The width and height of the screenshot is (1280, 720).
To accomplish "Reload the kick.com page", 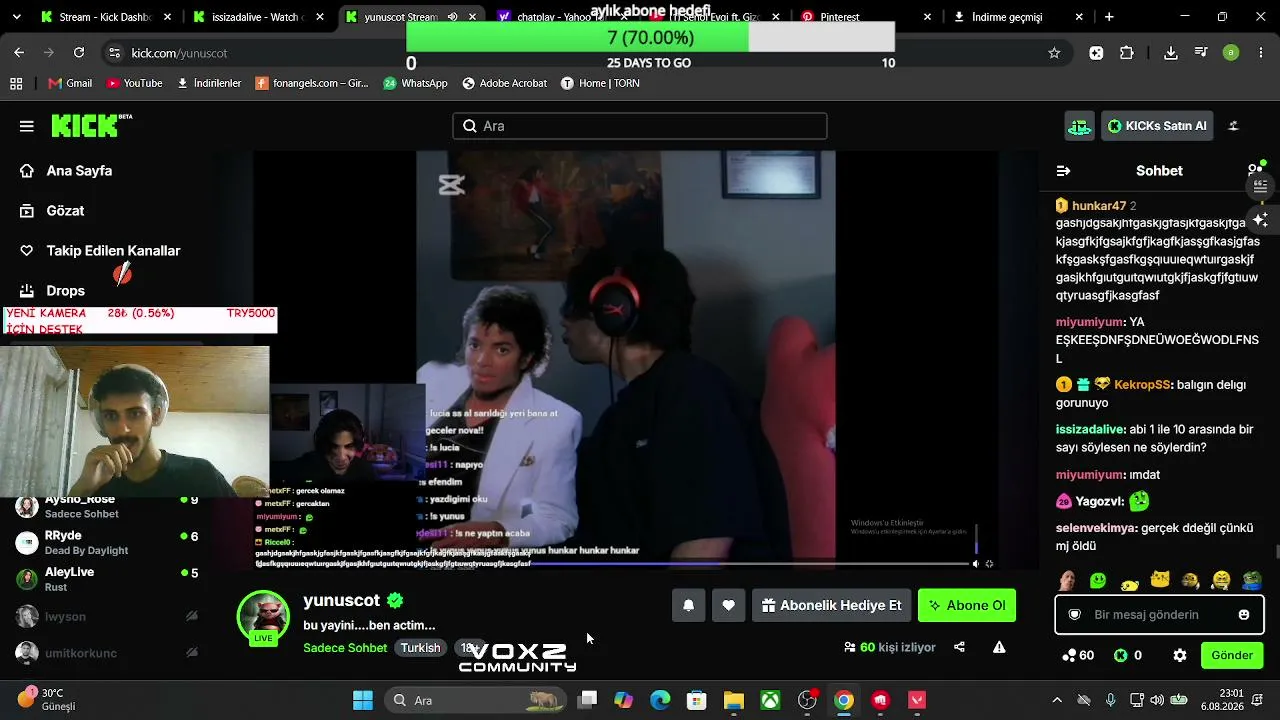I will coord(79,53).
